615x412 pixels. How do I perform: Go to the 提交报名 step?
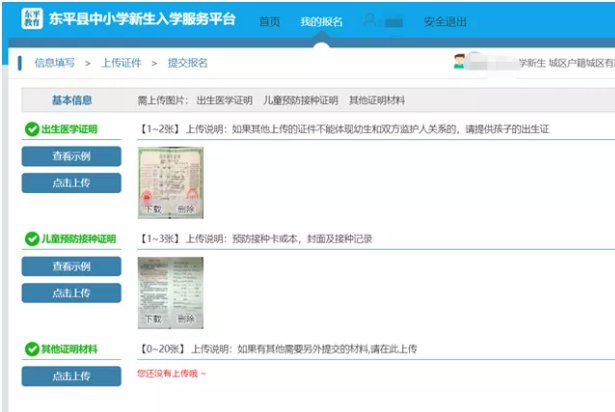point(186,63)
